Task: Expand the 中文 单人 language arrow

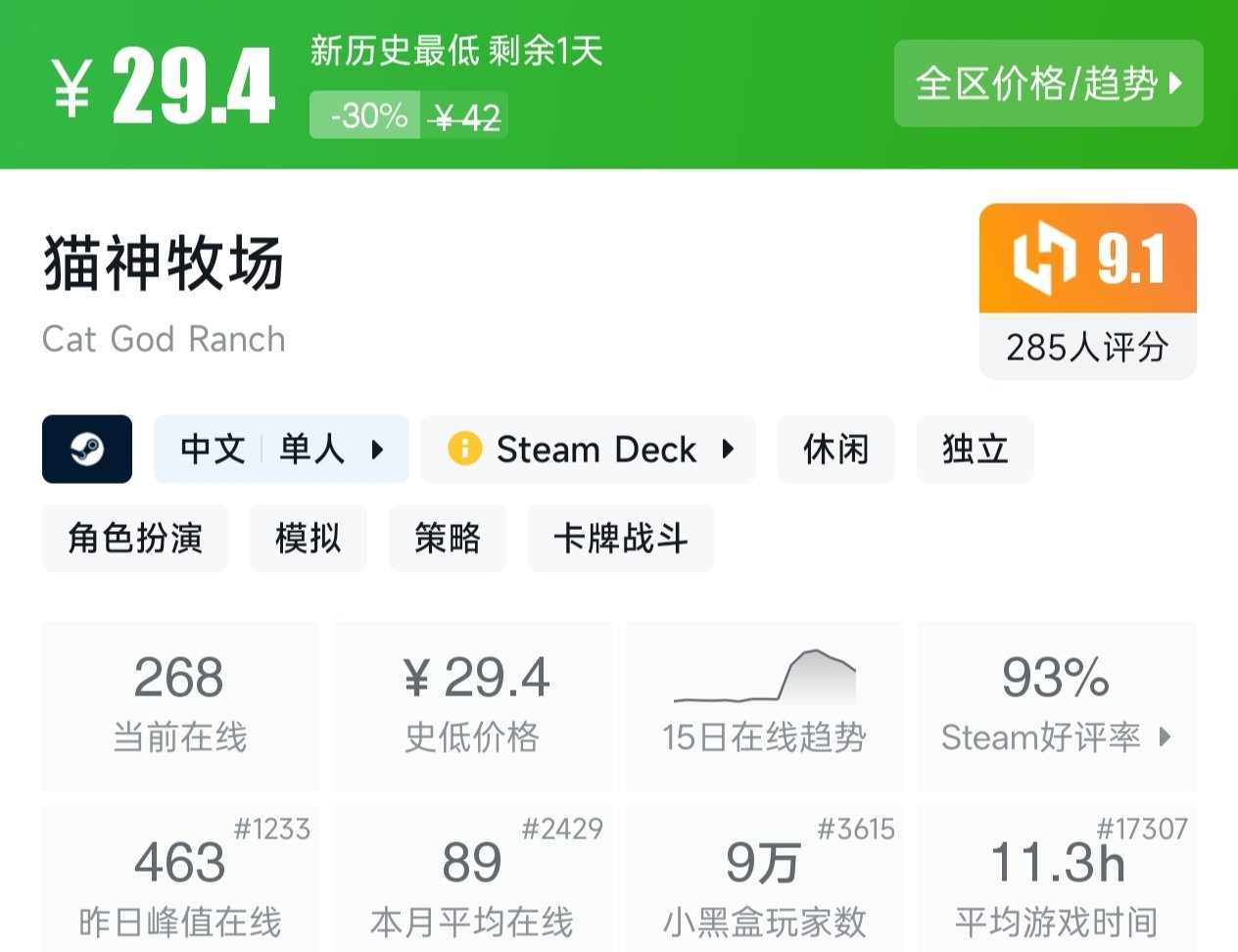Action: coord(377,450)
